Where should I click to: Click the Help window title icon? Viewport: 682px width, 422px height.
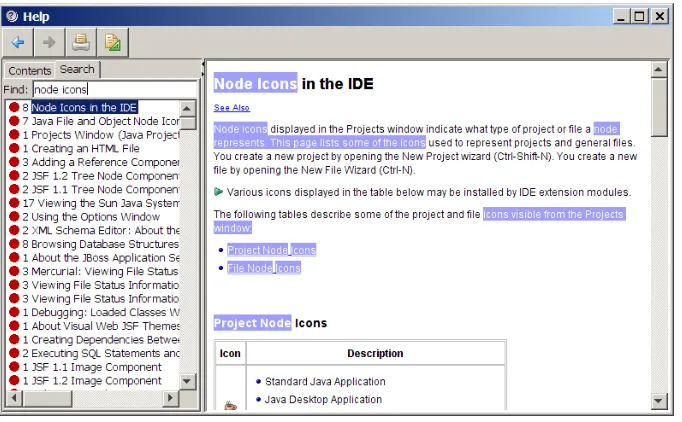pos(12,17)
